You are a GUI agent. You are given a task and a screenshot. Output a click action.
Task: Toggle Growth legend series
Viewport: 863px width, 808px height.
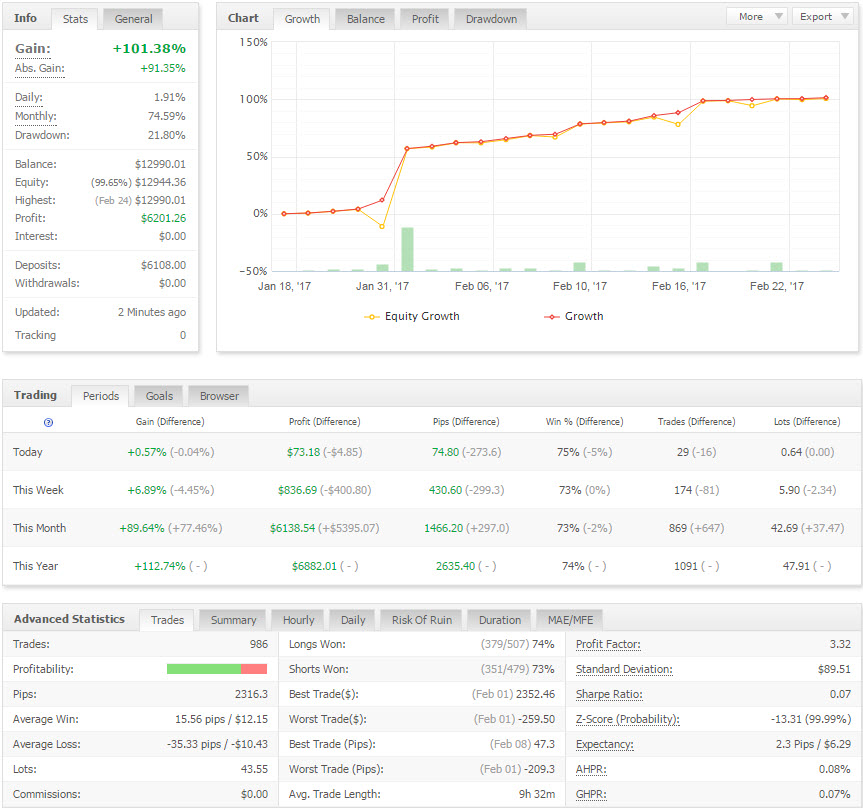click(x=574, y=316)
